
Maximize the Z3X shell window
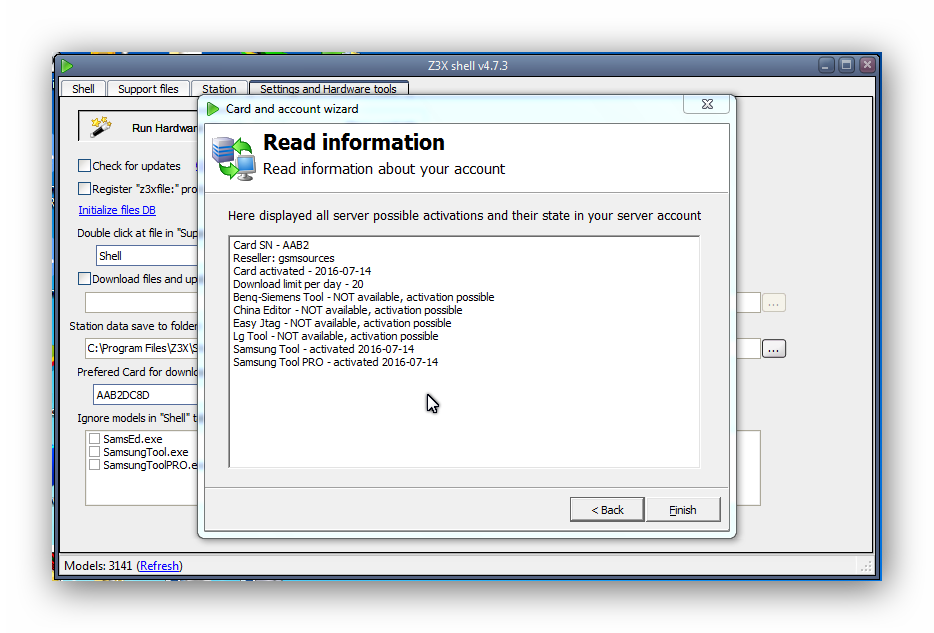coord(846,65)
